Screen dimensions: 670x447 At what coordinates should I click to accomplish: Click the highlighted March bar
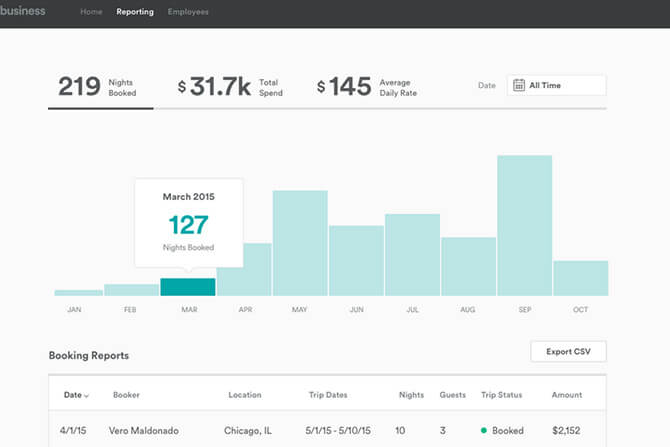[188, 287]
